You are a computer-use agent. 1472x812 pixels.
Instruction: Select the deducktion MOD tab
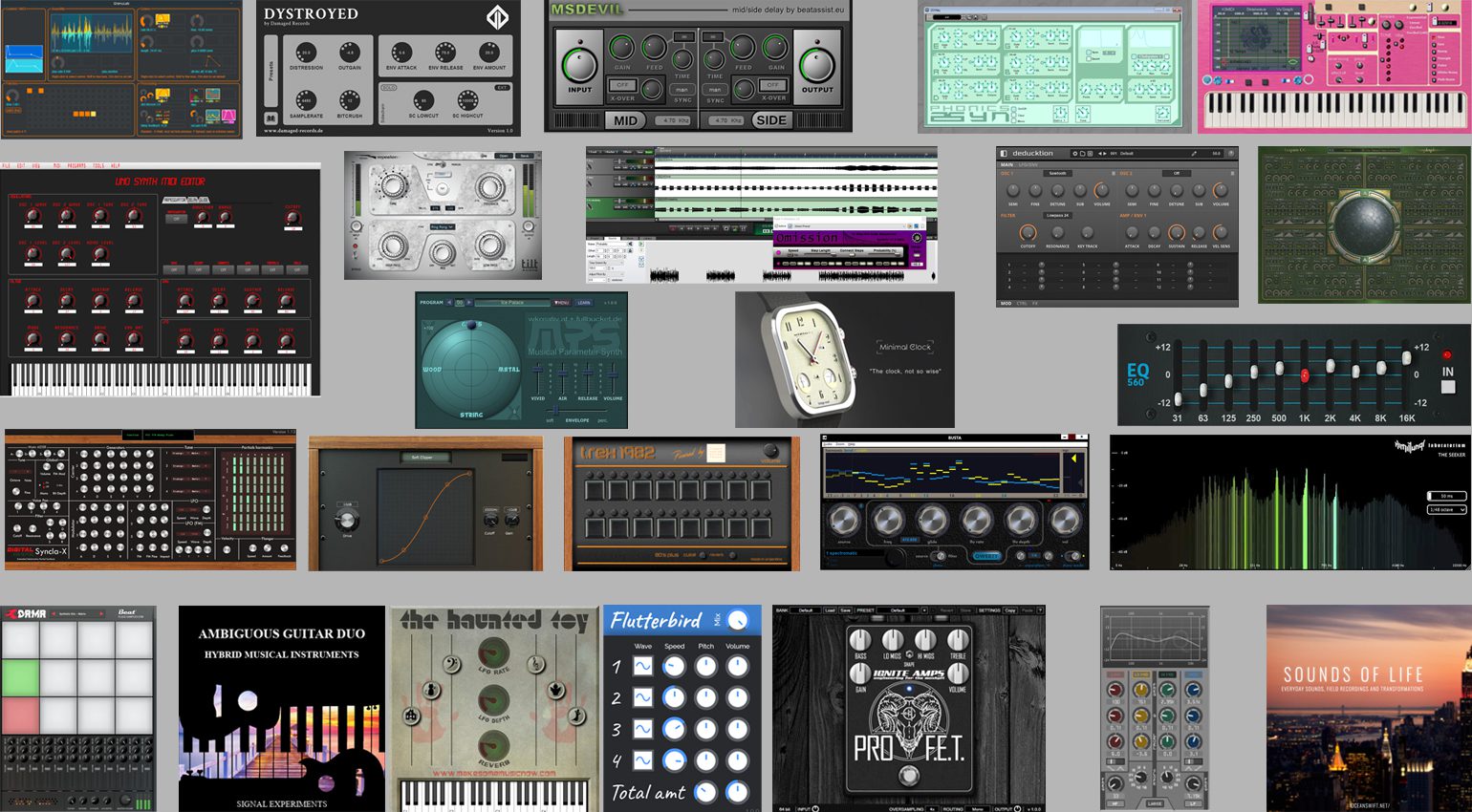[1007, 304]
